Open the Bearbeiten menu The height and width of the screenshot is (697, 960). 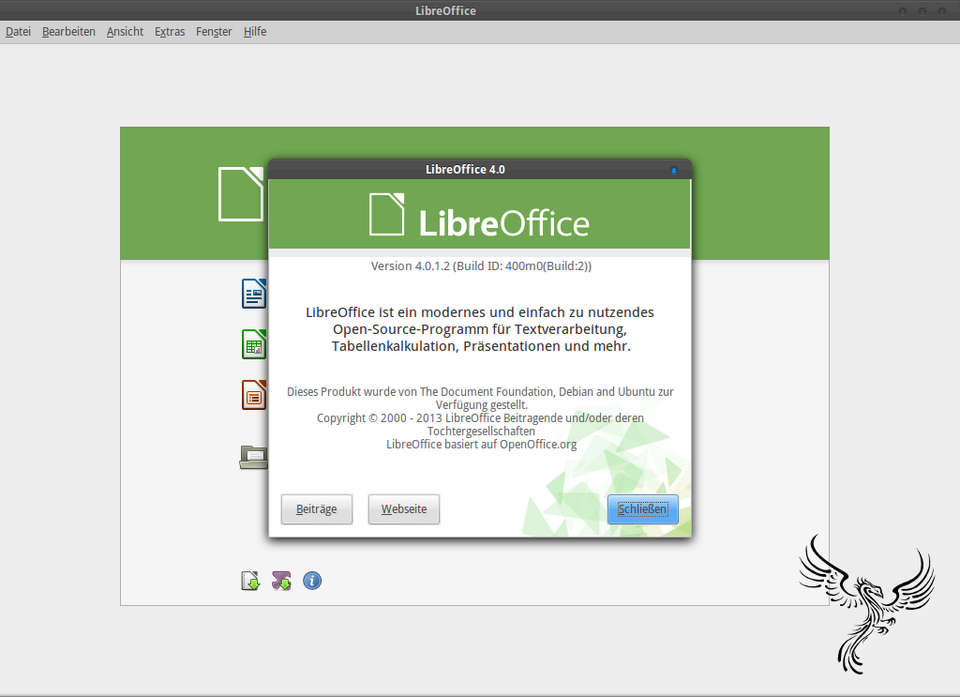point(69,32)
